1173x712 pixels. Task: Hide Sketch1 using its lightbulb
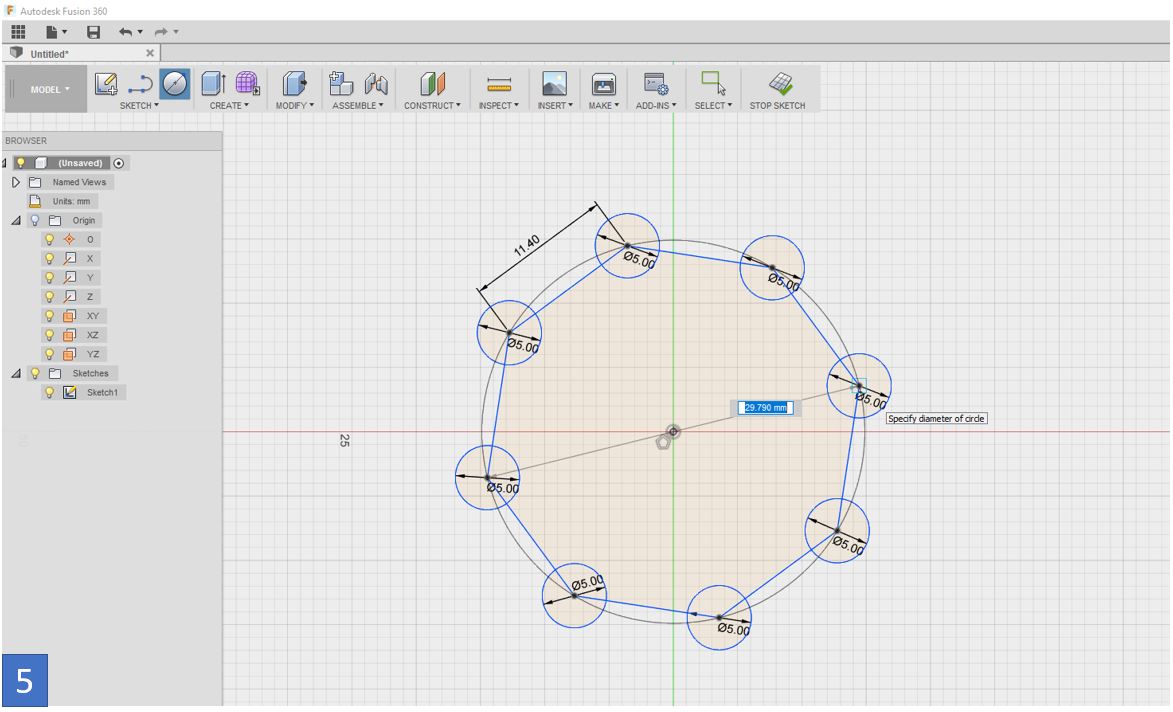point(49,393)
